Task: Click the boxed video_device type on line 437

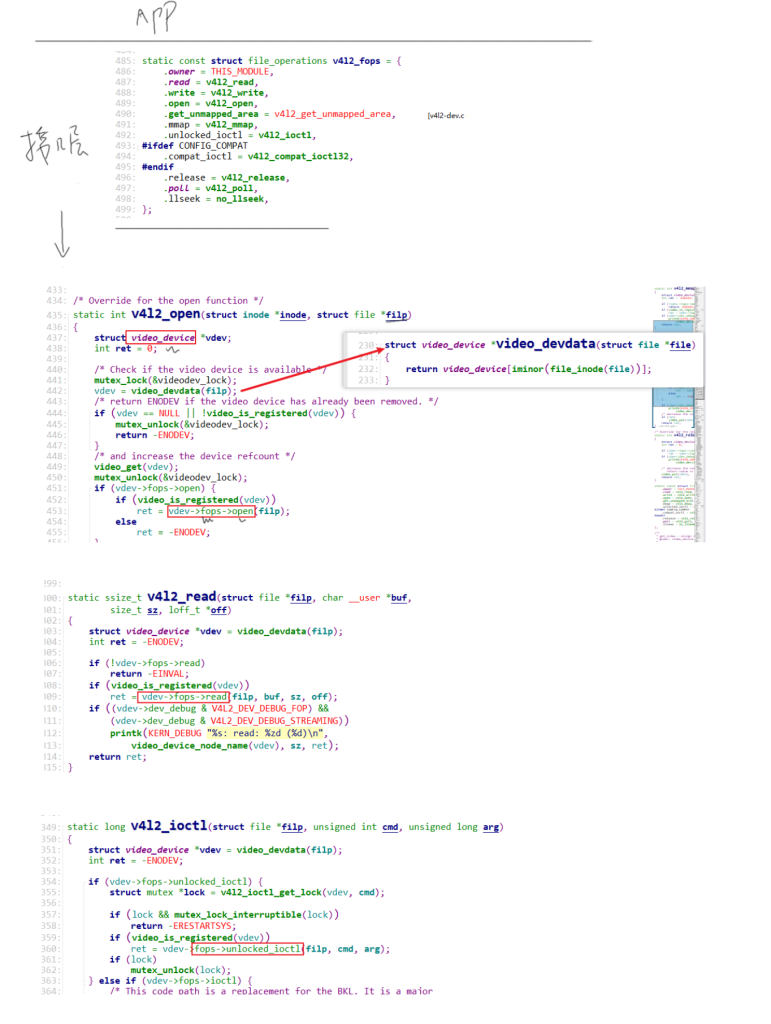Action: pyautogui.click(x=161, y=338)
